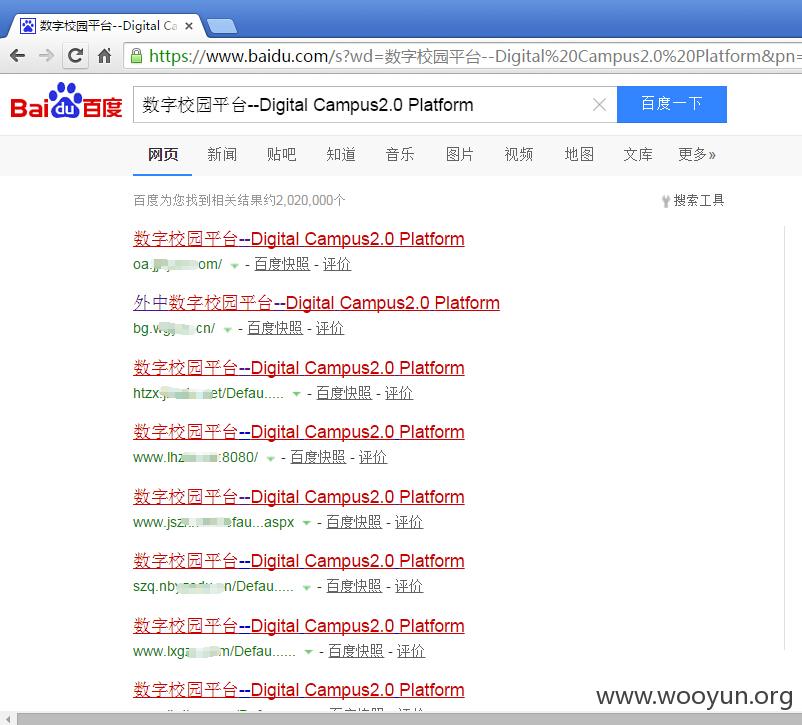This screenshot has width=802, height=725.
Task: Switch to the 新闻 tab
Action: pyautogui.click(x=222, y=154)
